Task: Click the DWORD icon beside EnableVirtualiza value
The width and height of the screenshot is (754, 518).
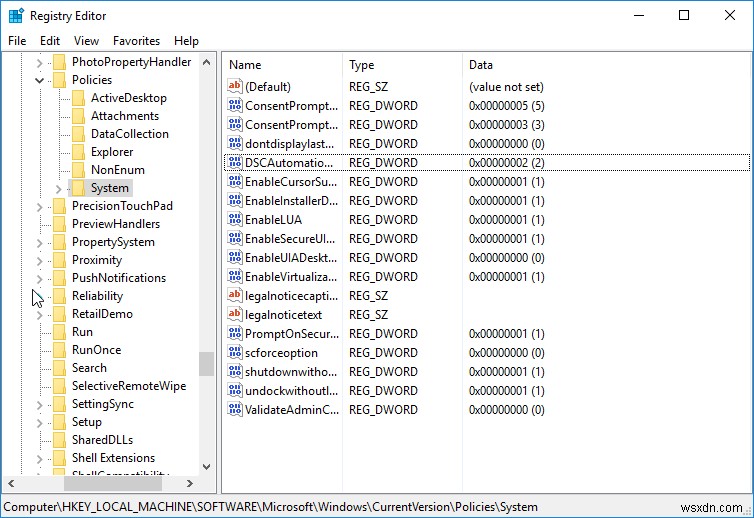Action: tap(235, 276)
